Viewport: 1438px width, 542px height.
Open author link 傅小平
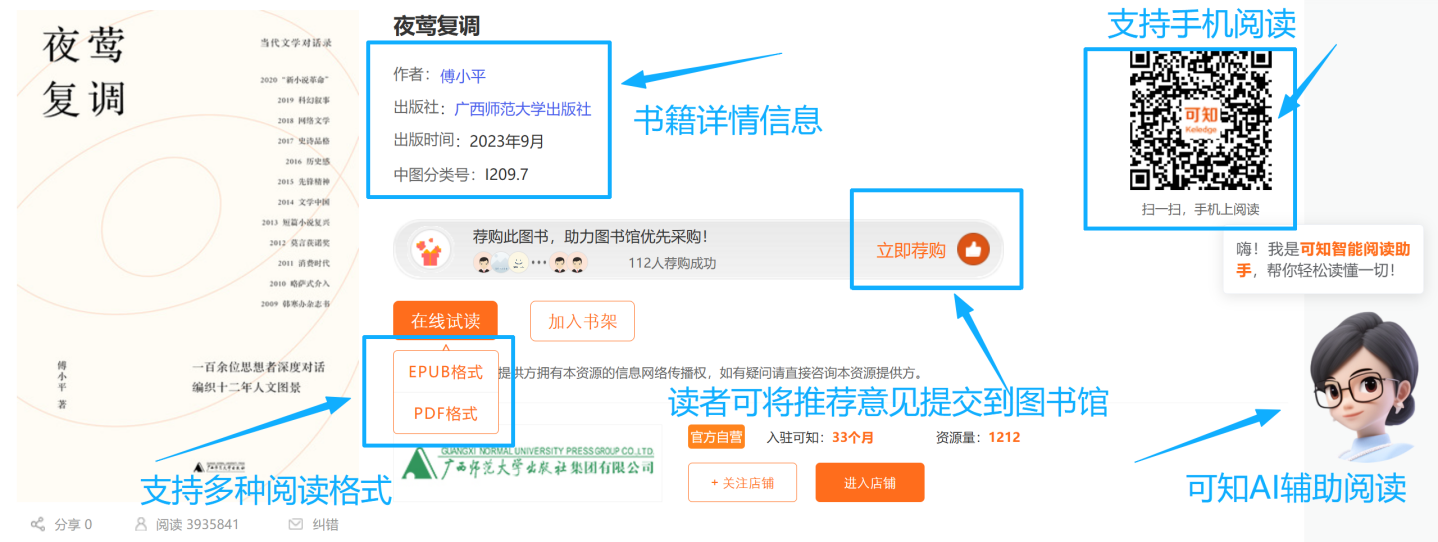[x=463, y=75]
